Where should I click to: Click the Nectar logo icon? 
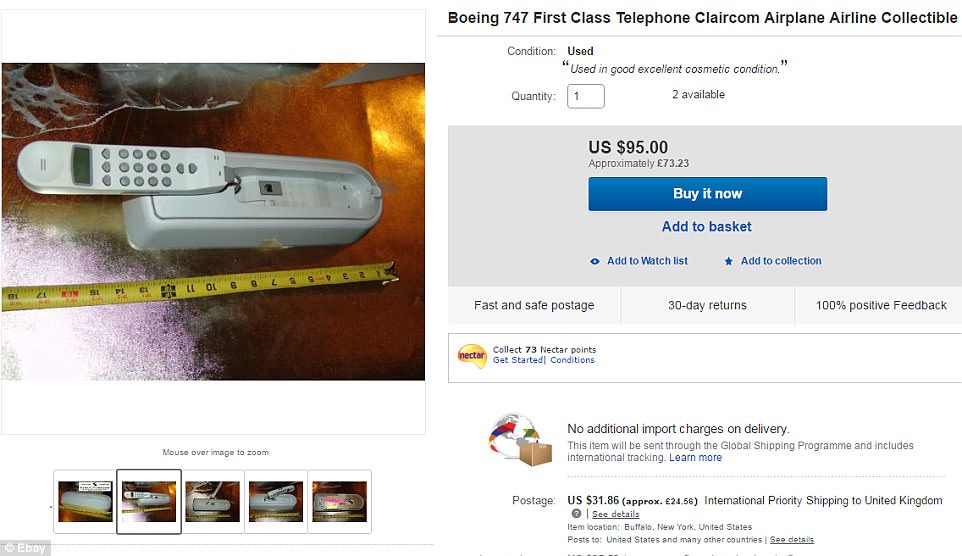pos(471,355)
